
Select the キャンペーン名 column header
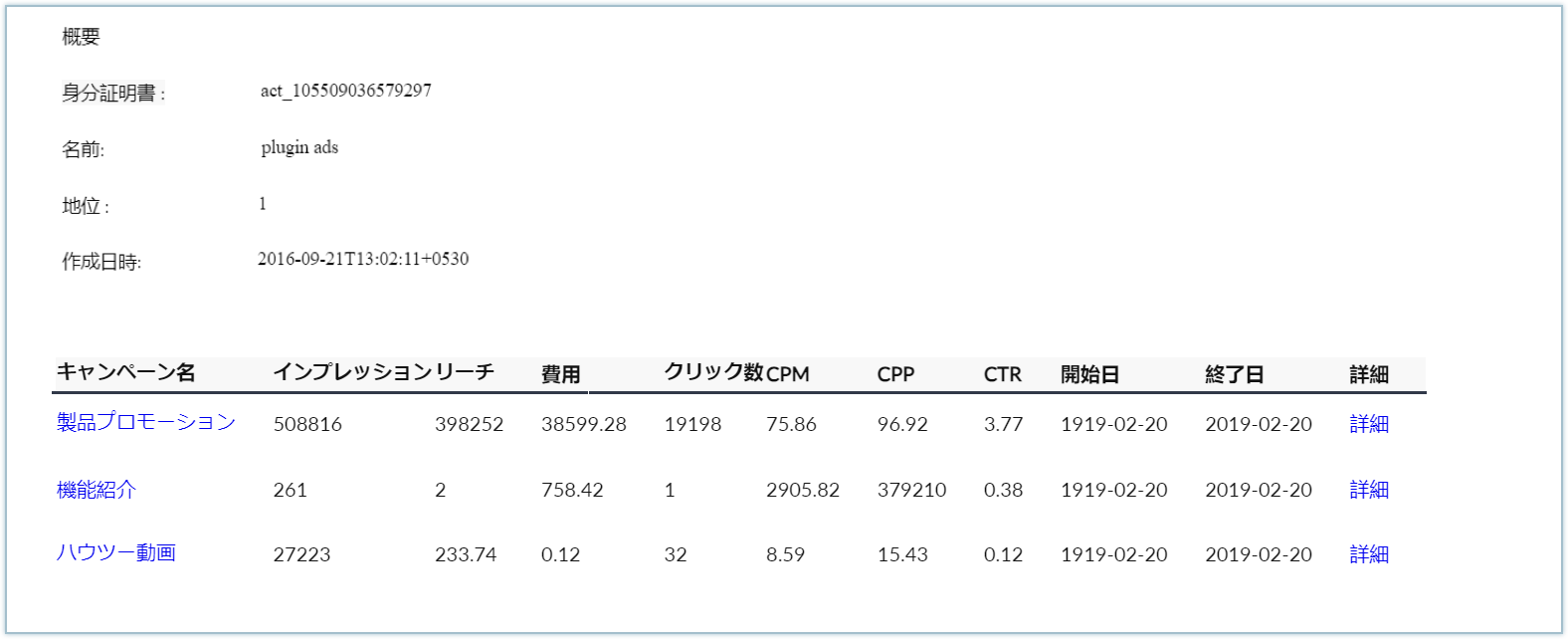click(126, 372)
